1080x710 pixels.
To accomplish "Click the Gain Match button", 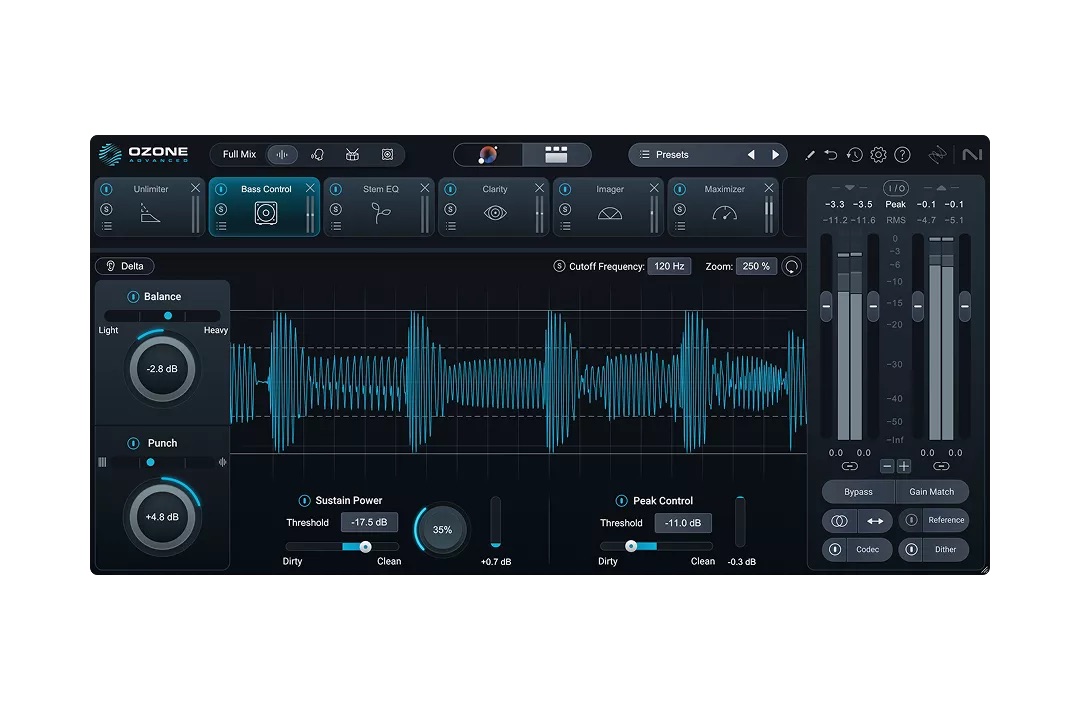I will click(931, 492).
